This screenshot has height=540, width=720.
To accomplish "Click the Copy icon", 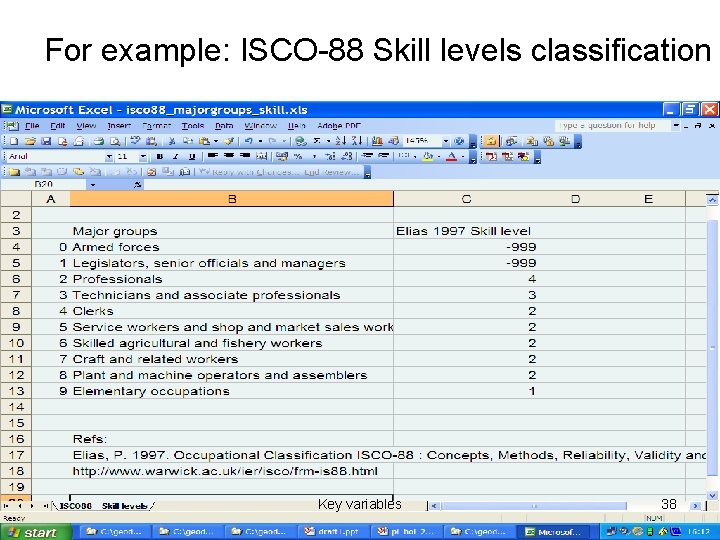I will coord(187,141).
